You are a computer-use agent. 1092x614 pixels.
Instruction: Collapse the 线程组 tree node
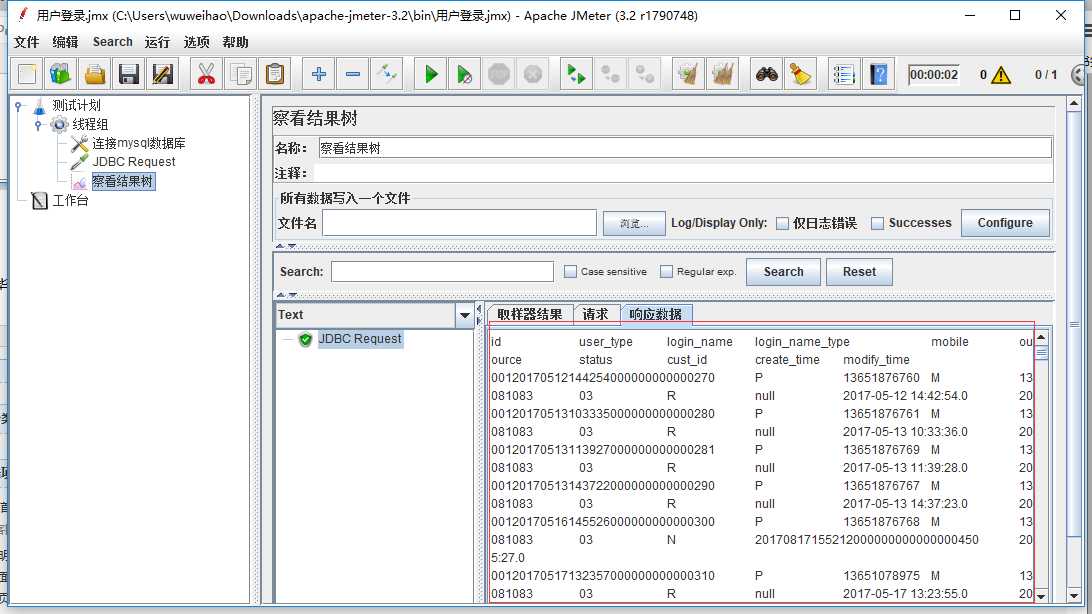tap(38, 125)
